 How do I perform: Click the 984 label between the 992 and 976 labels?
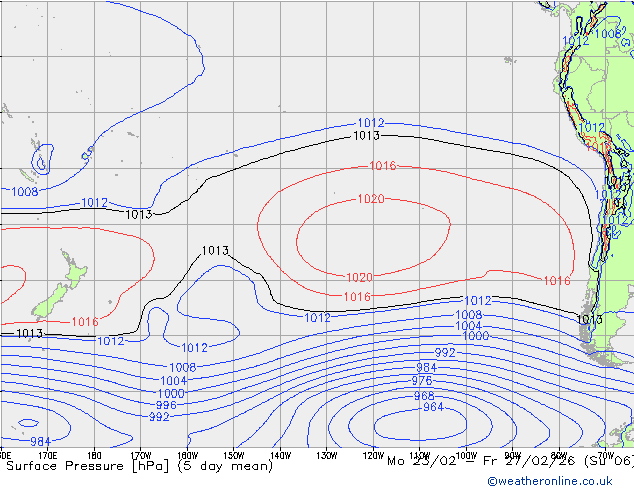tap(427, 368)
